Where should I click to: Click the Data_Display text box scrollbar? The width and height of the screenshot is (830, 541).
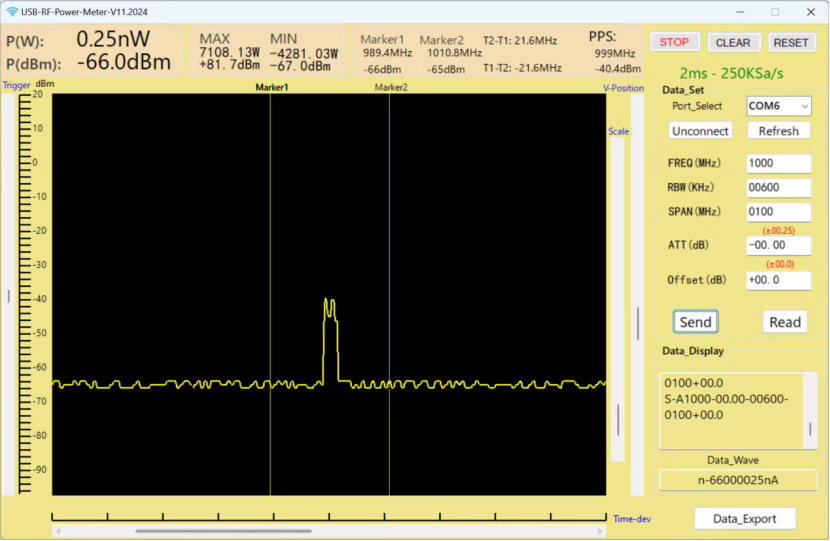point(810,428)
